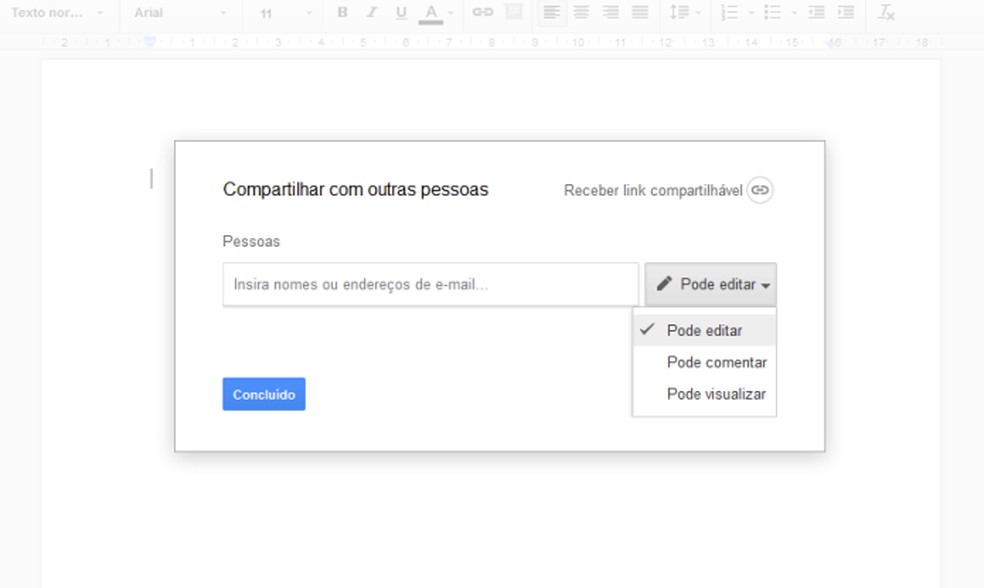Click the Concluido button
This screenshot has height=588, width=984.
tap(263, 394)
